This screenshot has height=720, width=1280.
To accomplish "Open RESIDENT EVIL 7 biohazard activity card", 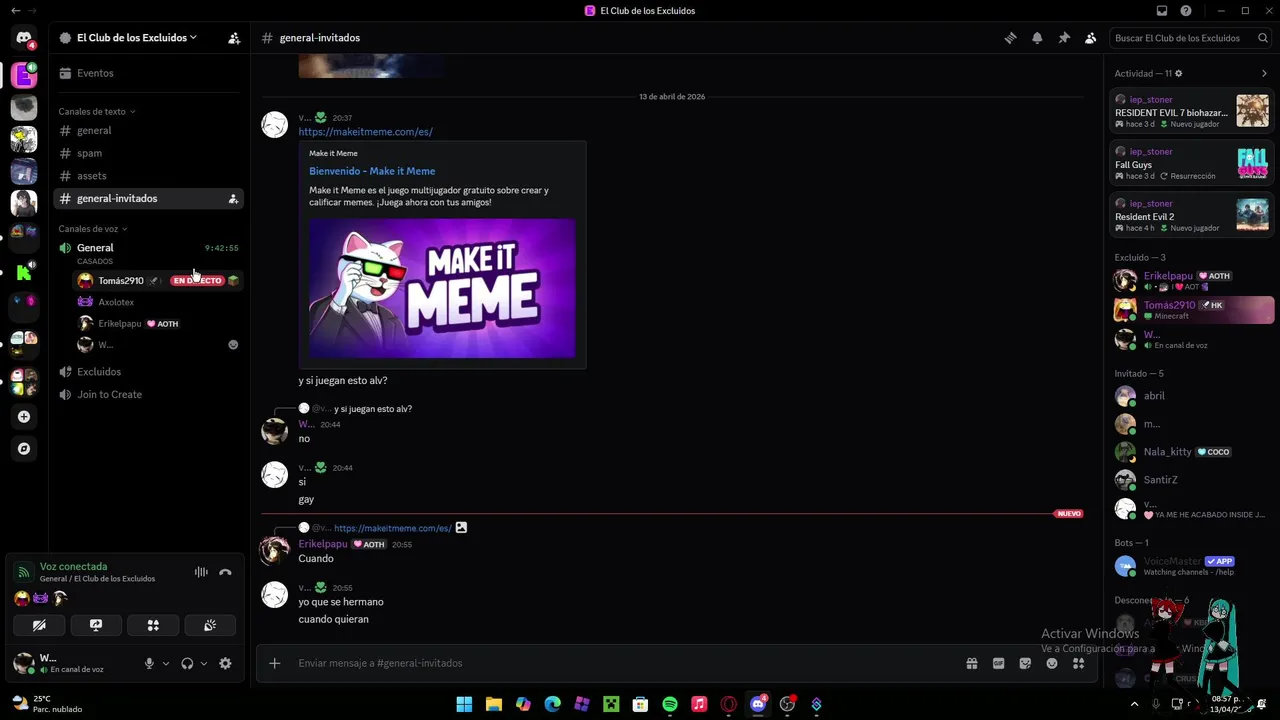I will [1192, 111].
